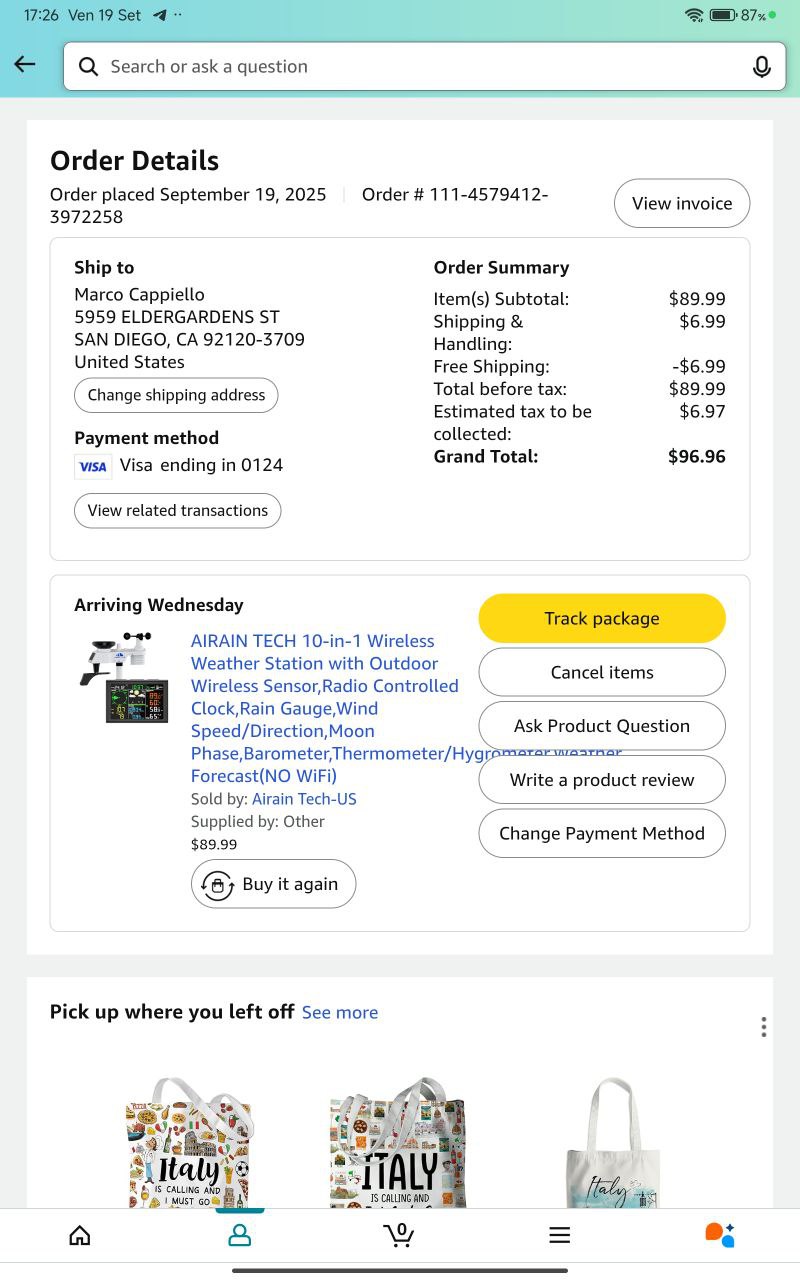Tap the yellow Track package button
The width and height of the screenshot is (800, 1280).
602,618
